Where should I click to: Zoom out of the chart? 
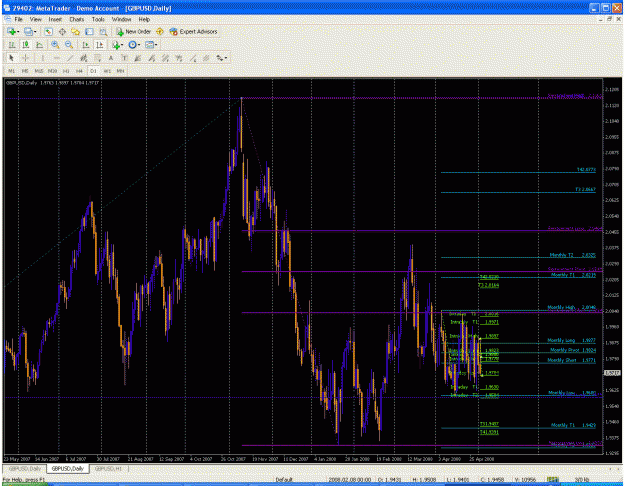coord(69,45)
